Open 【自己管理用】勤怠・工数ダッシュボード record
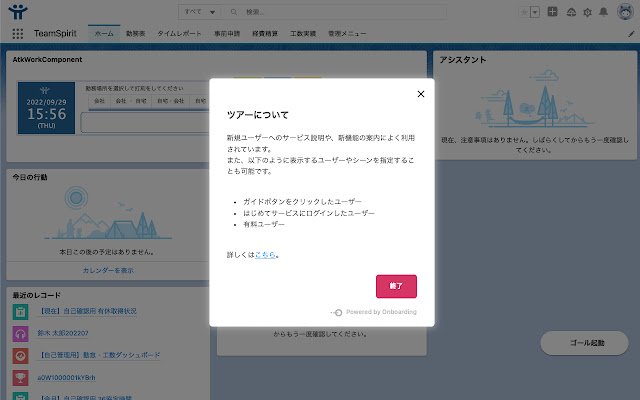The image size is (640, 400). [99, 355]
